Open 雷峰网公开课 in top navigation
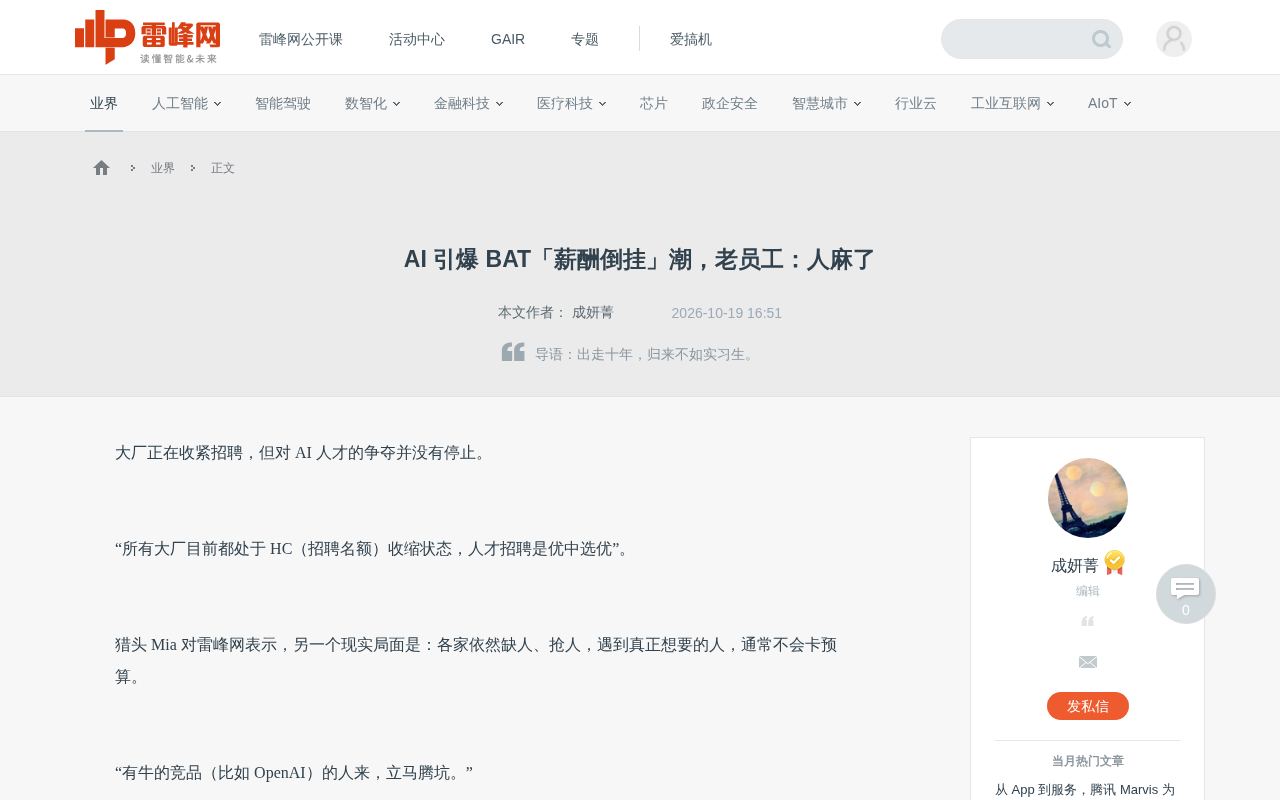The width and height of the screenshot is (1280, 800). pyautogui.click(x=301, y=39)
